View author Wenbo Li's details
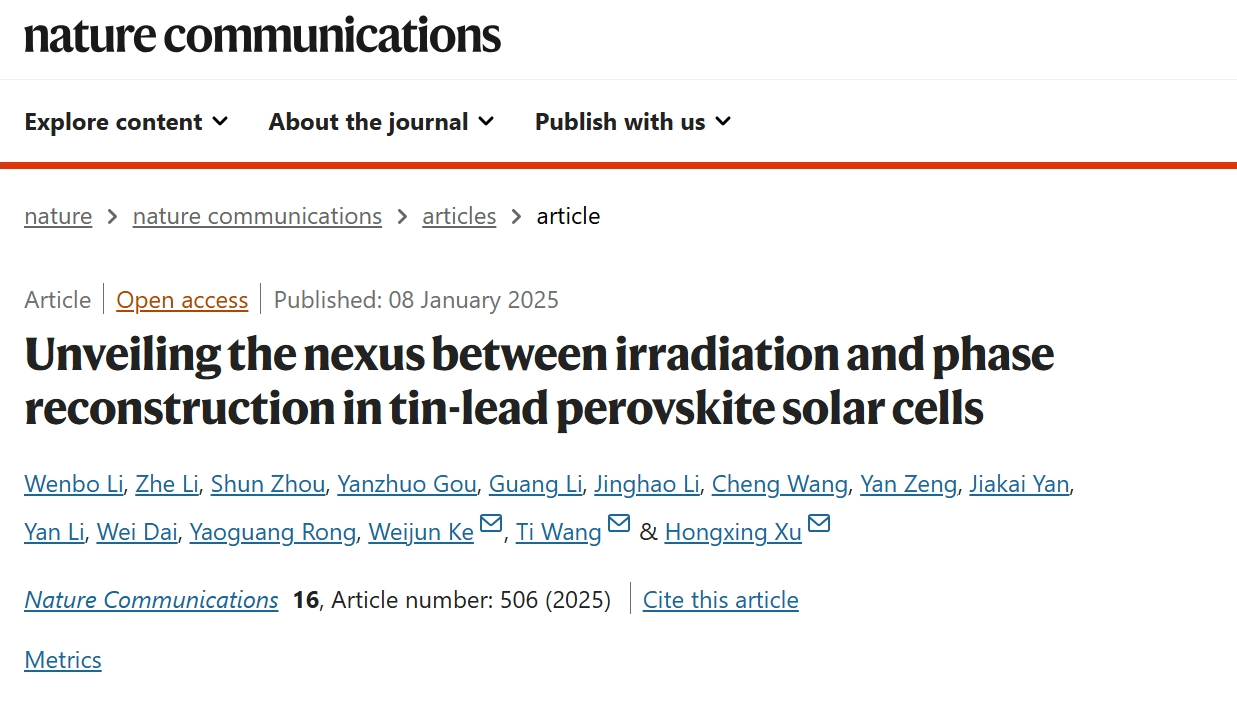 point(74,484)
